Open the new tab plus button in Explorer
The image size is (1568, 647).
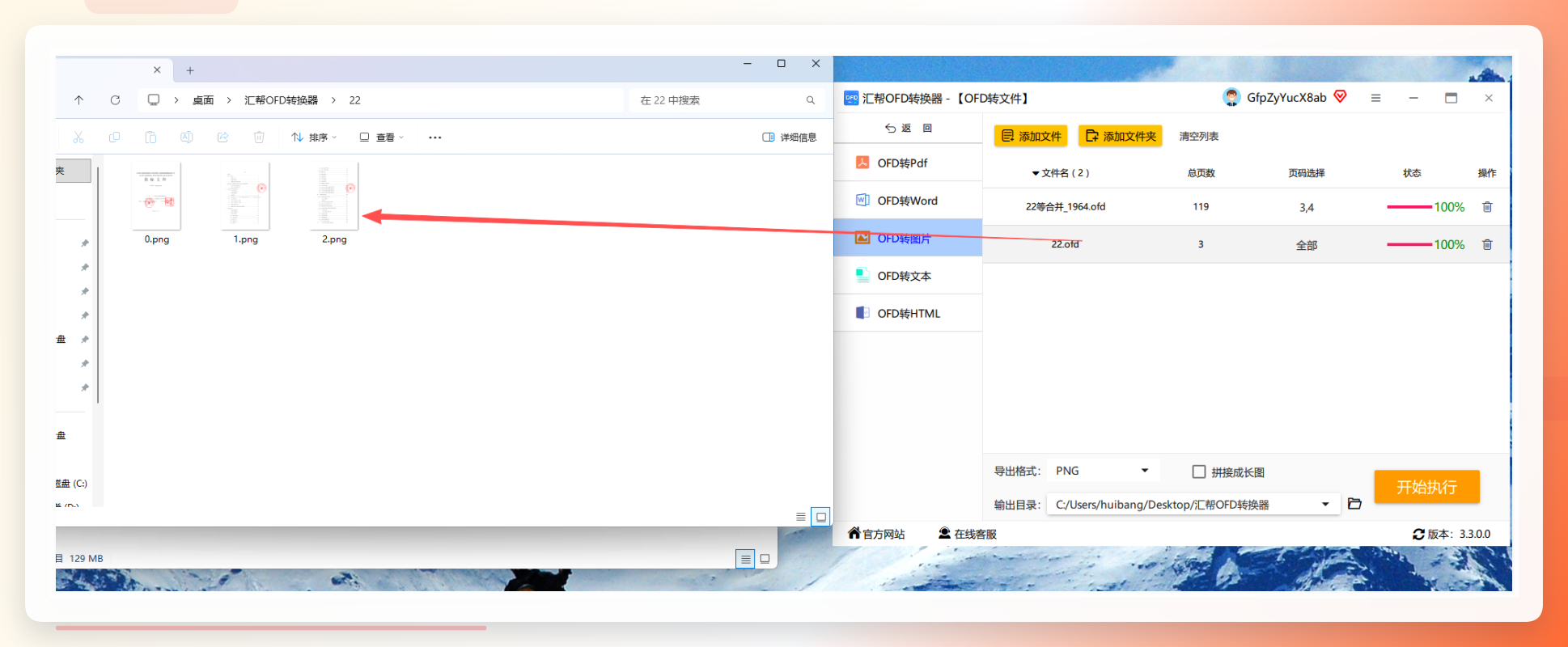(190, 70)
